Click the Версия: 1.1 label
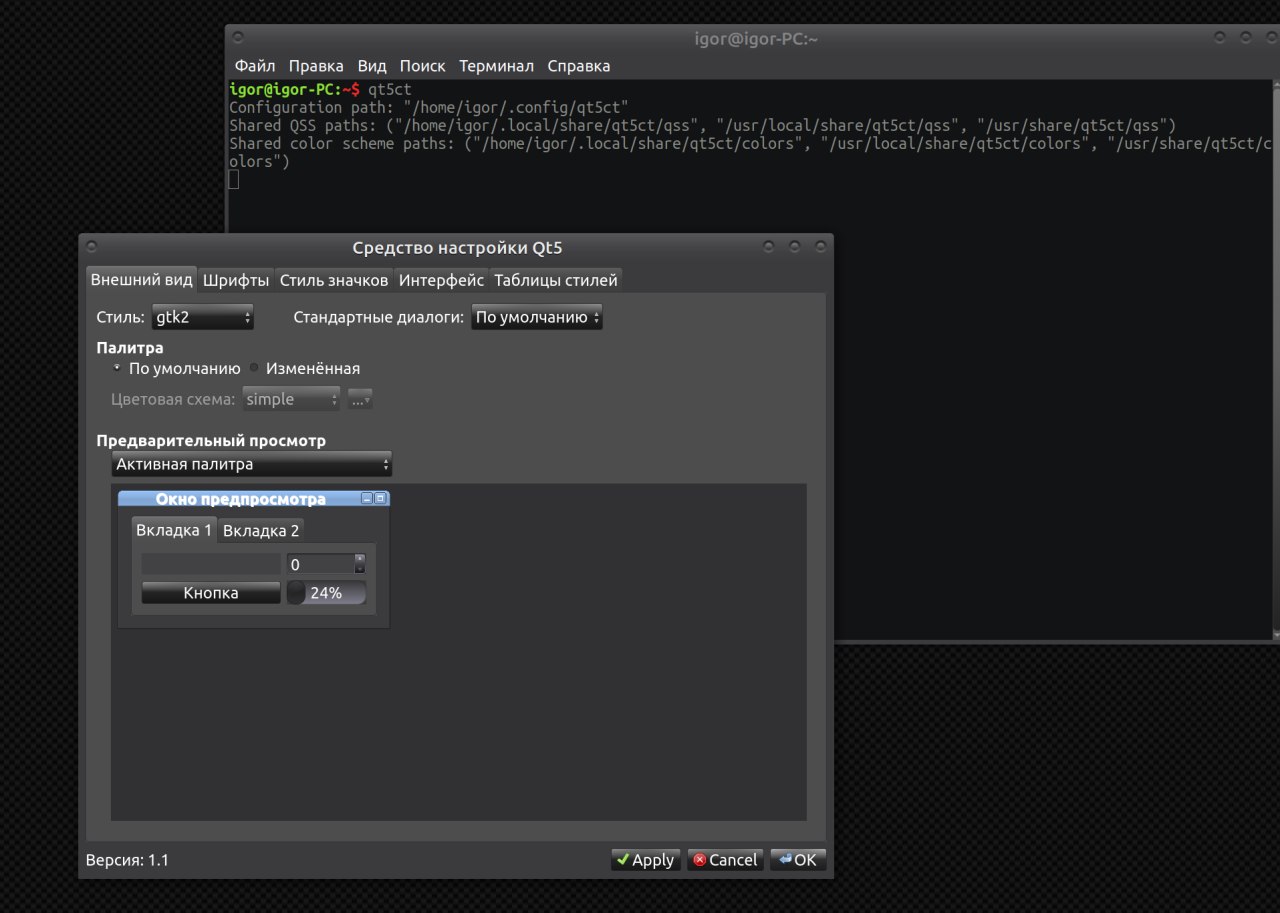Screen dimensions: 1280x913 tap(127, 860)
